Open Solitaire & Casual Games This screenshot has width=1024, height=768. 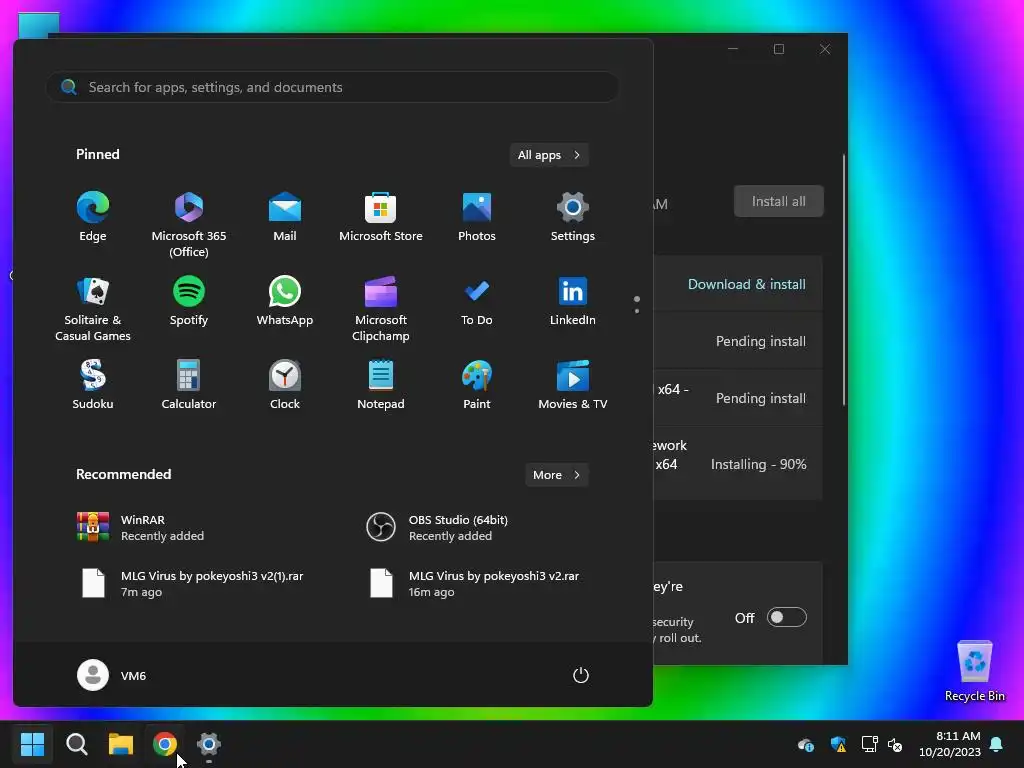click(x=93, y=309)
